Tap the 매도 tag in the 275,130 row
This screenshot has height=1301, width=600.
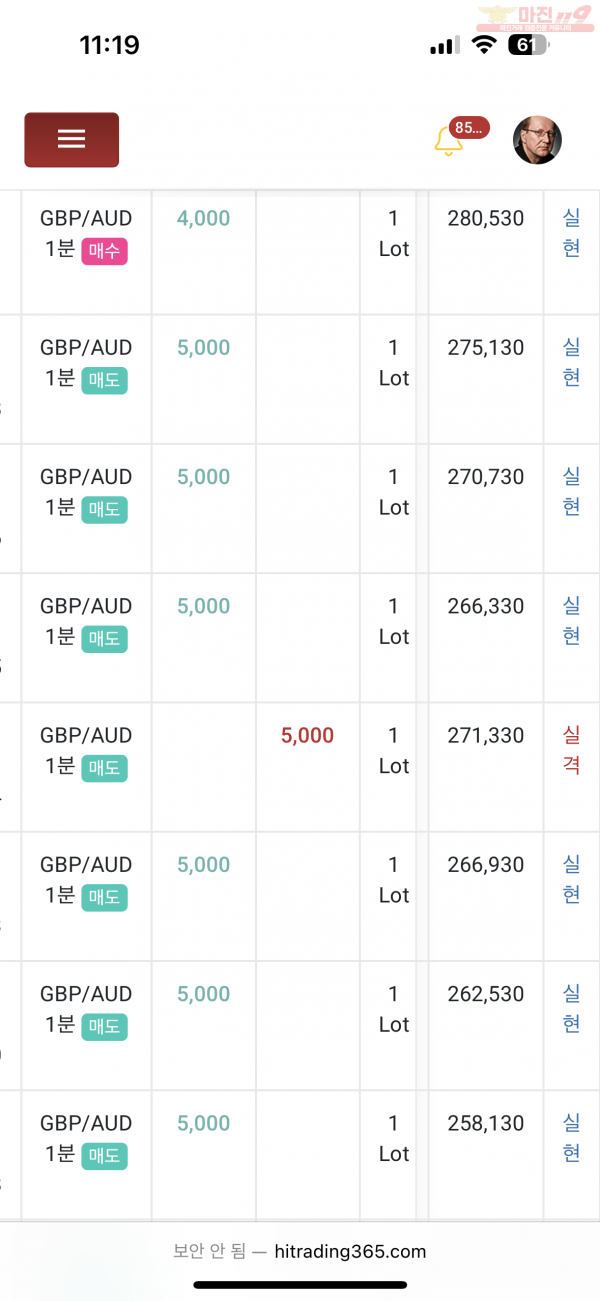[x=105, y=381]
